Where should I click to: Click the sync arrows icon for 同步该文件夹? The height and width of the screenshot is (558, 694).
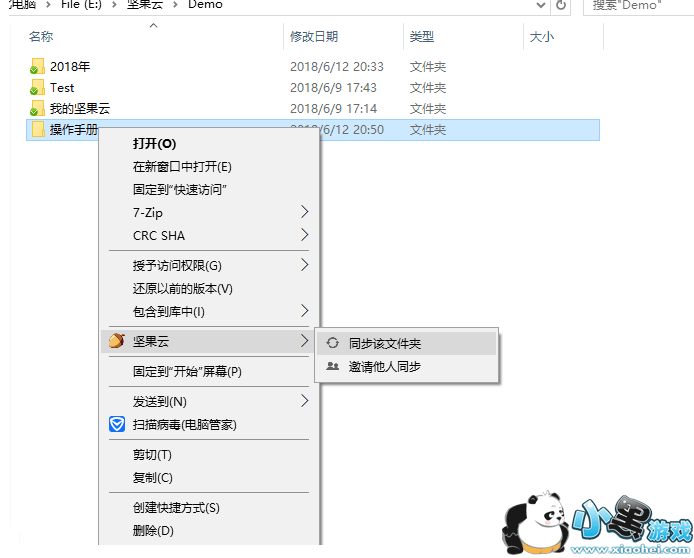point(332,343)
